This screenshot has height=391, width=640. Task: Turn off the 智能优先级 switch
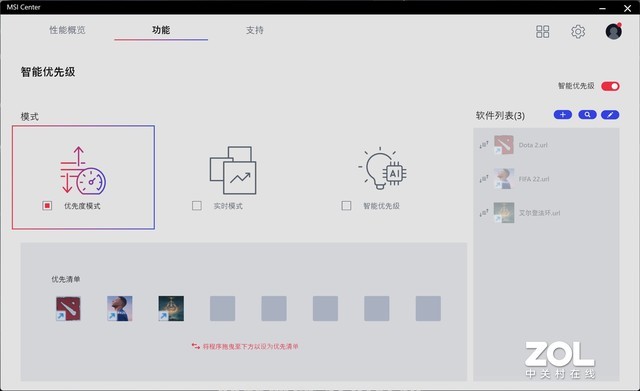pyautogui.click(x=610, y=86)
